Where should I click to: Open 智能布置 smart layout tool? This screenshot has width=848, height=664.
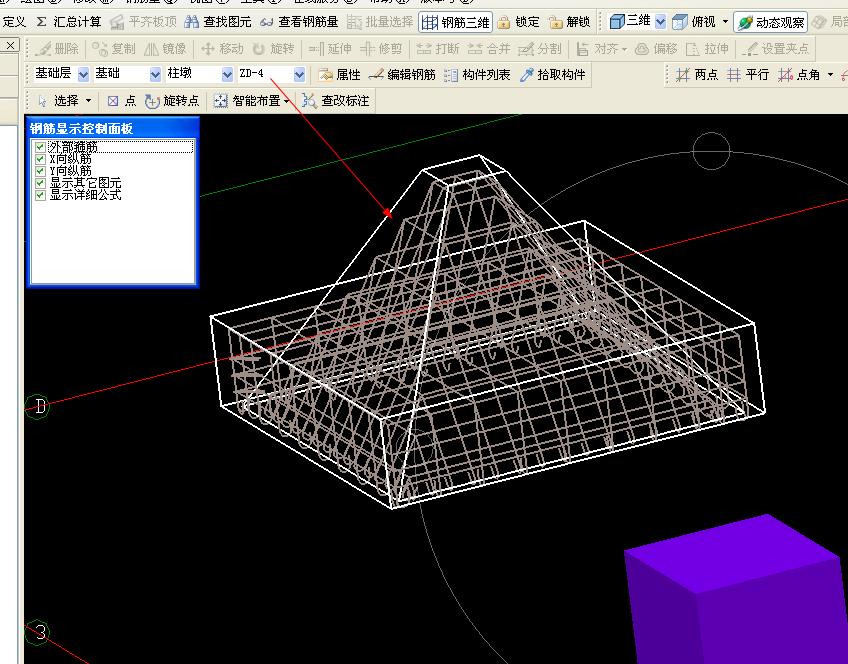pyautogui.click(x=247, y=101)
